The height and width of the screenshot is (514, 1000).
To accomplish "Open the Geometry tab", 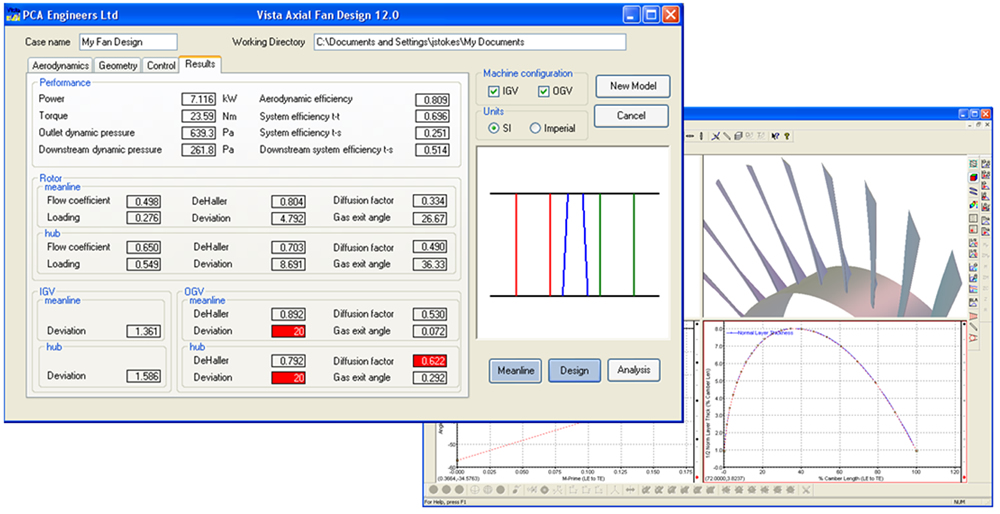I will pyautogui.click(x=118, y=66).
